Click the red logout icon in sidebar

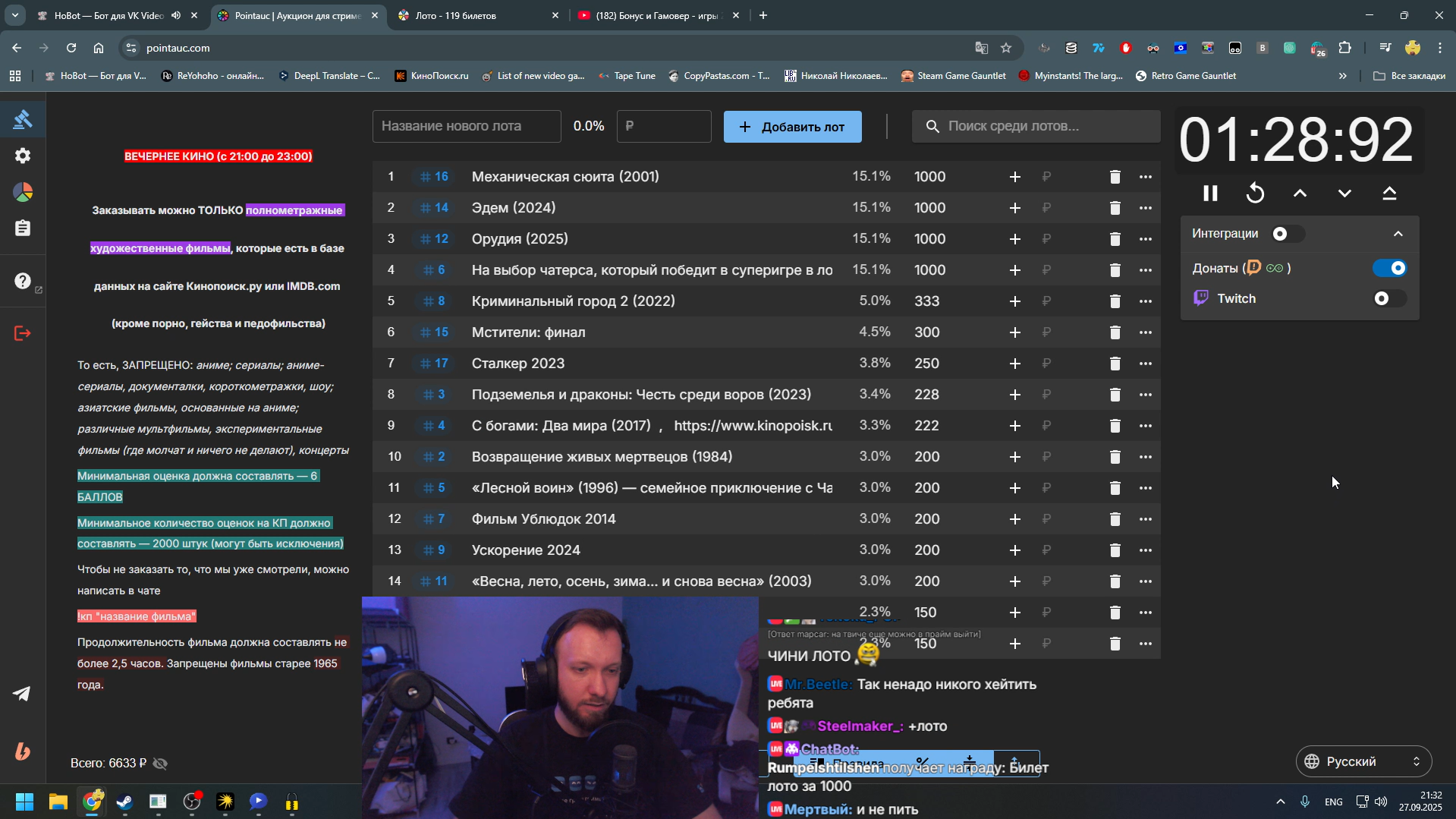[23, 333]
